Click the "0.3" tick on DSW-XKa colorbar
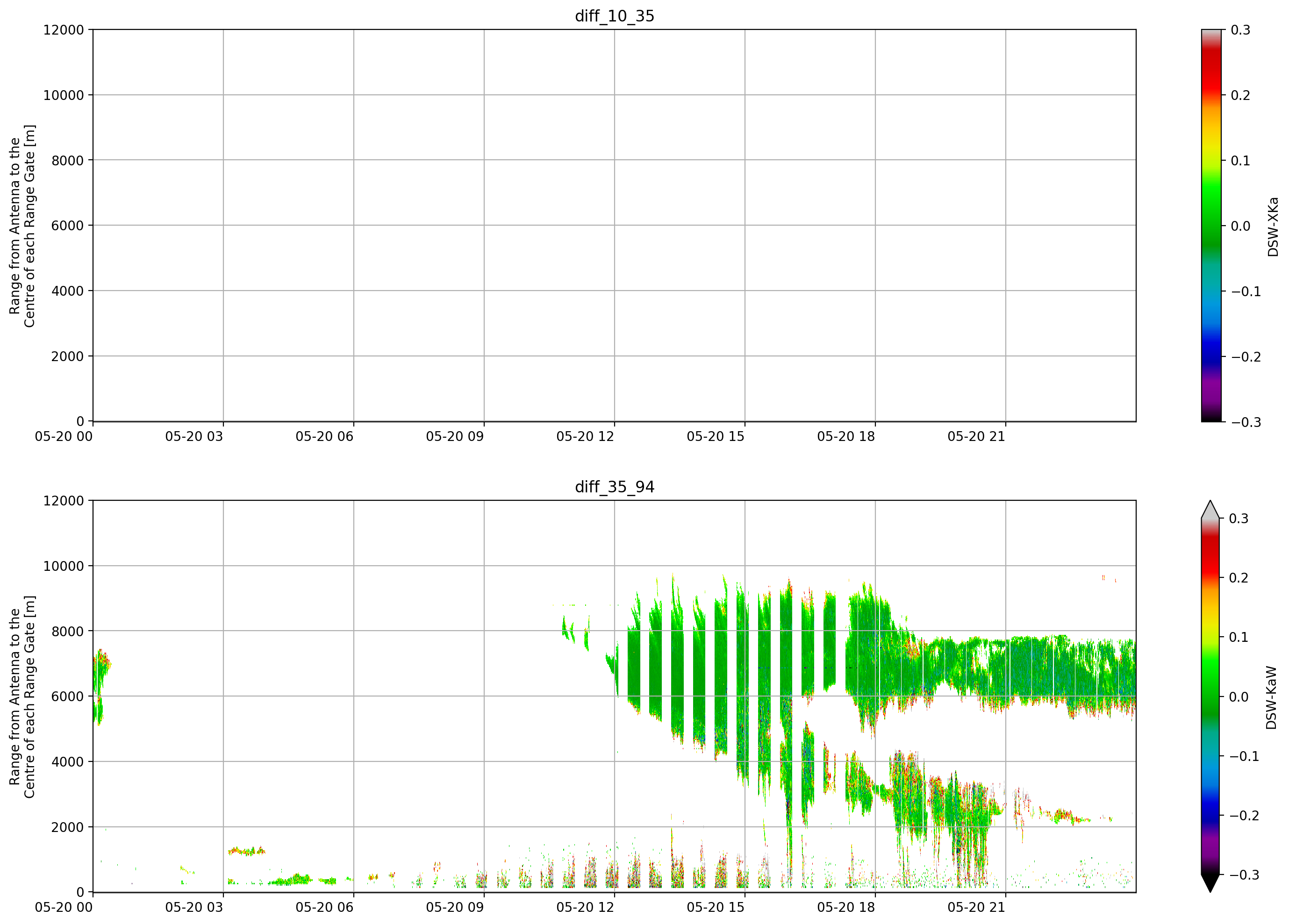This screenshot has height=924, width=1289. point(1240,30)
